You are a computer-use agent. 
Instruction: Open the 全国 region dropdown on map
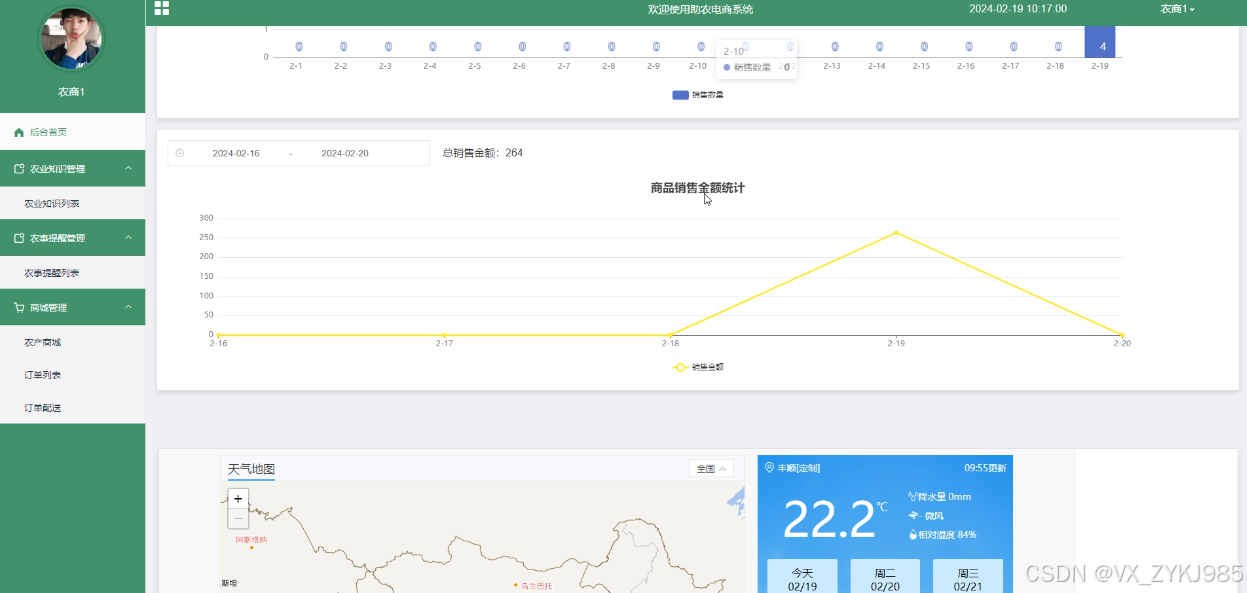pos(711,468)
